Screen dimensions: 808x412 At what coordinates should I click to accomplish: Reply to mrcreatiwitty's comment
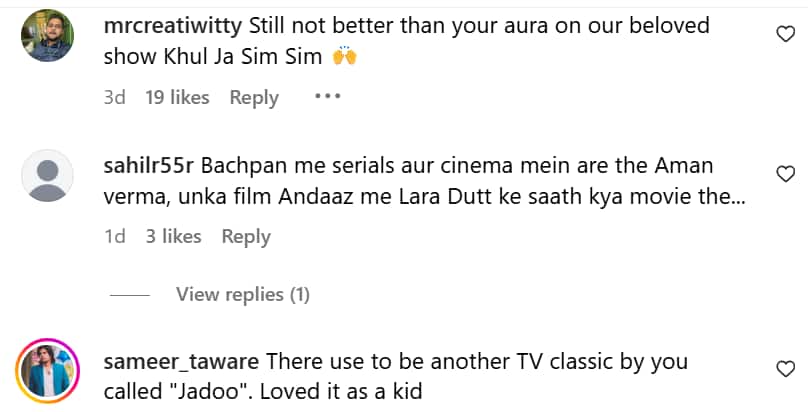pos(254,97)
